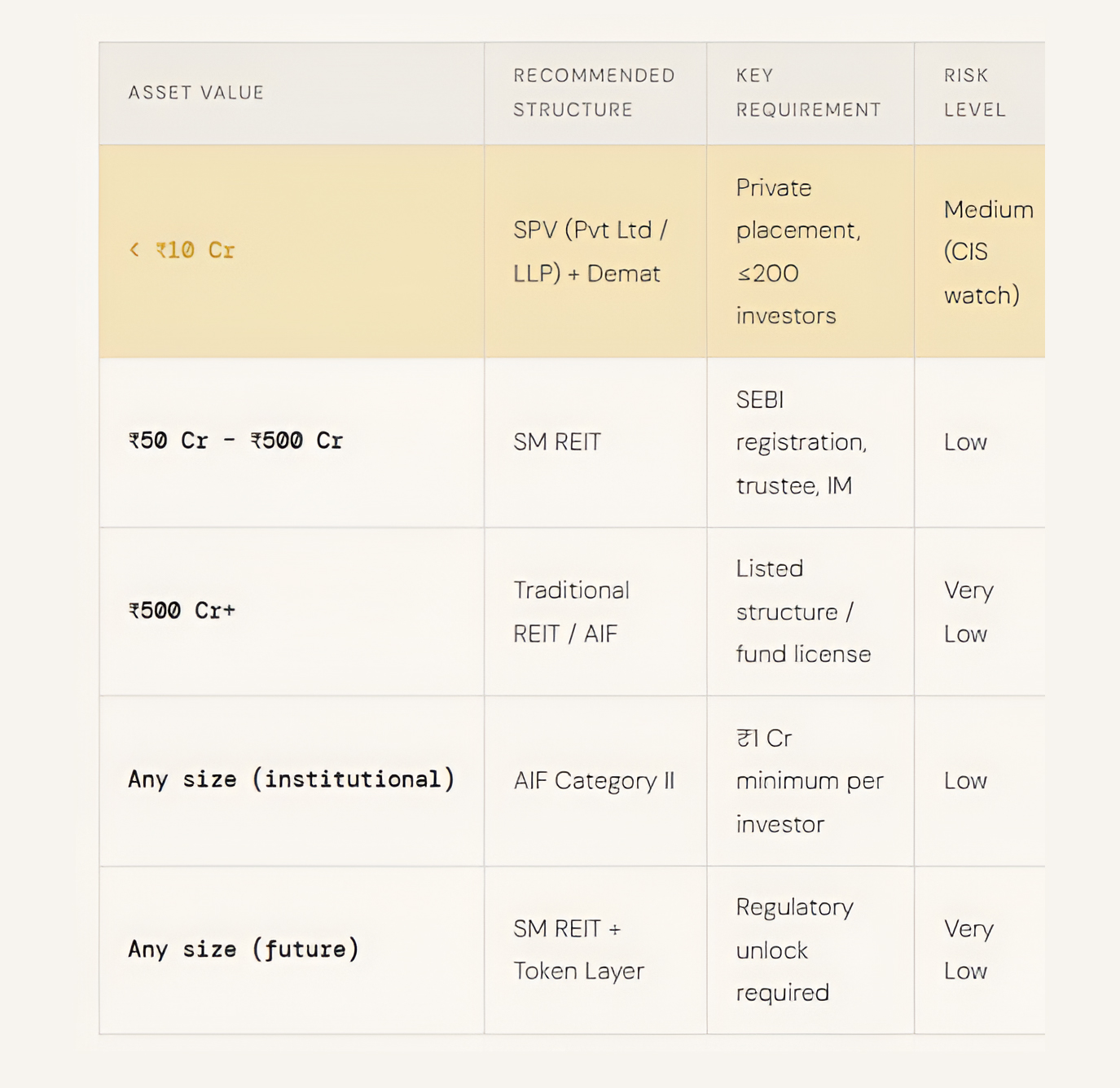The height and width of the screenshot is (1088, 1120).
Task: Click the ₹1 Cr minimum per investor cell
Action: (x=809, y=780)
